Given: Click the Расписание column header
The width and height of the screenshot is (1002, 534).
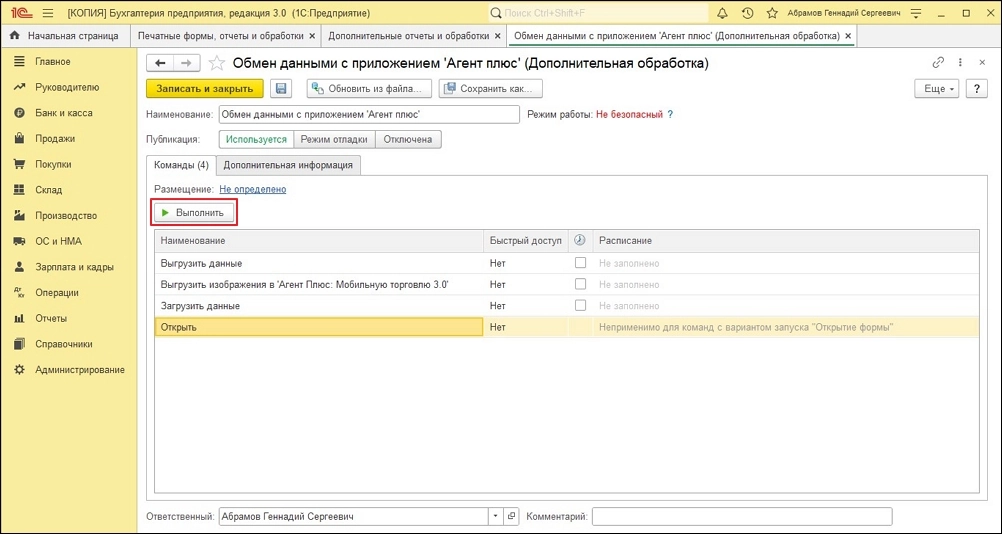Looking at the screenshot, I should 786,240.
